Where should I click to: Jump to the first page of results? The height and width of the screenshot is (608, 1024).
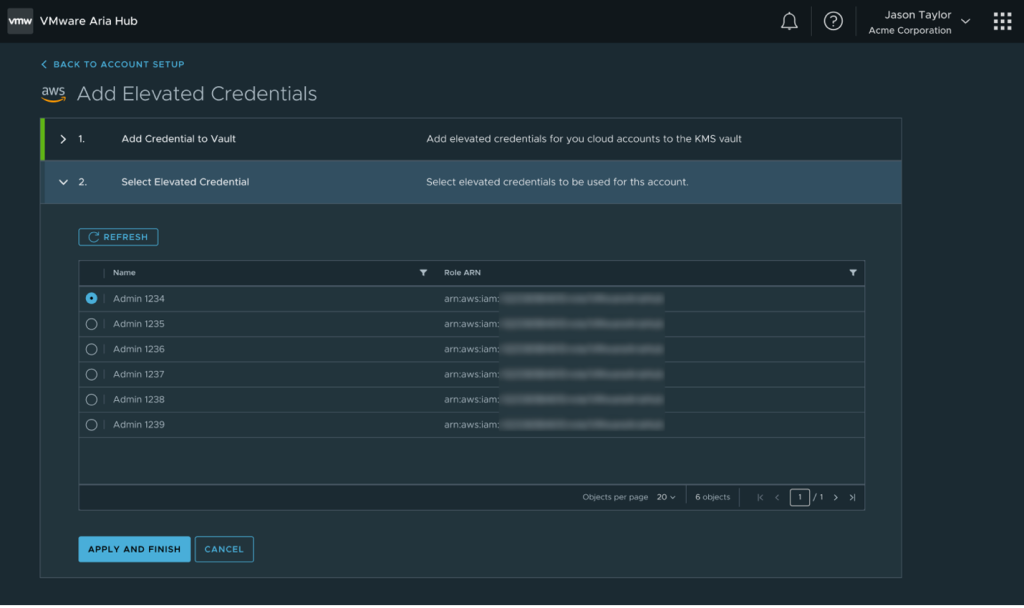point(760,497)
